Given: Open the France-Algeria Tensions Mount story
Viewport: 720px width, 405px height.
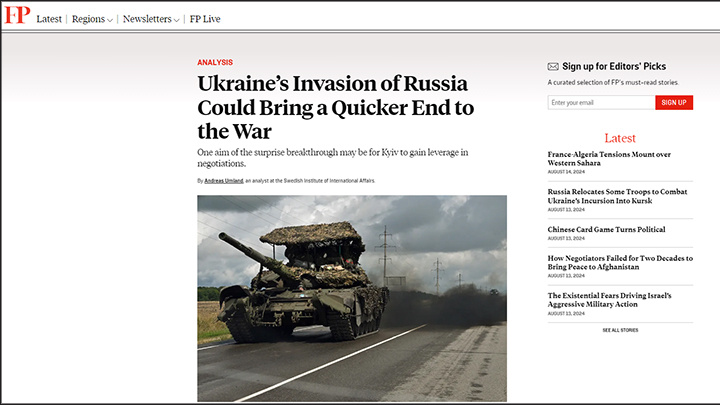Looking at the screenshot, I should (x=609, y=158).
